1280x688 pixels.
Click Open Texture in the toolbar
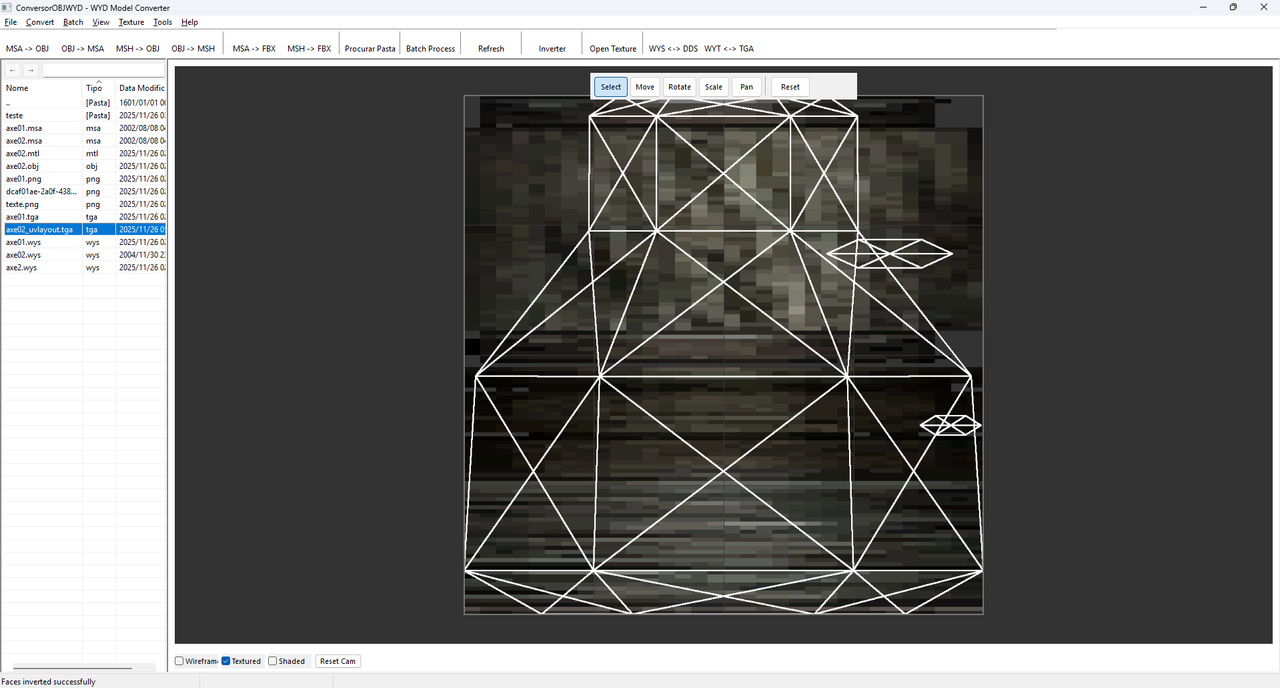click(x=613, y=48)
